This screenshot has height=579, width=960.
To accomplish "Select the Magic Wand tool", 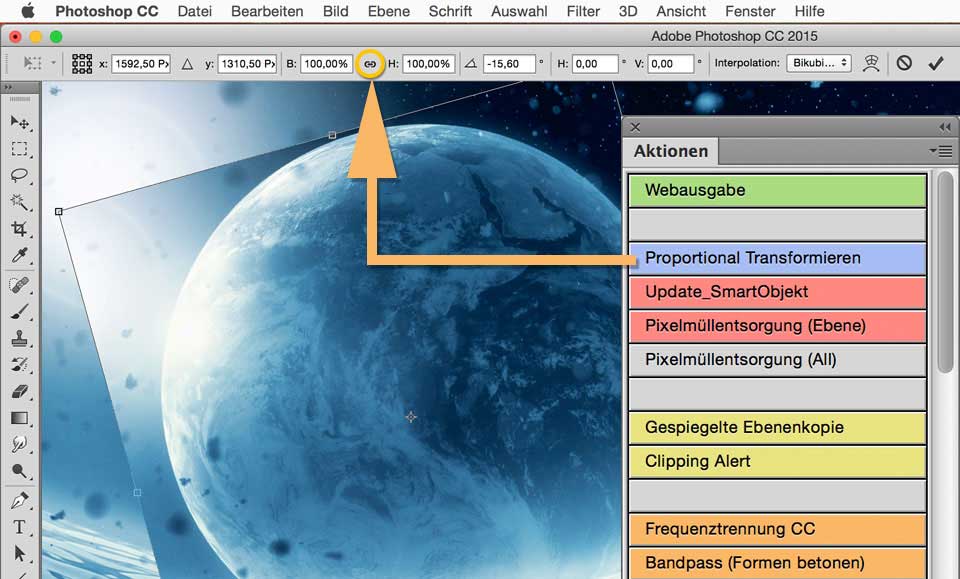I will point(20,202).
